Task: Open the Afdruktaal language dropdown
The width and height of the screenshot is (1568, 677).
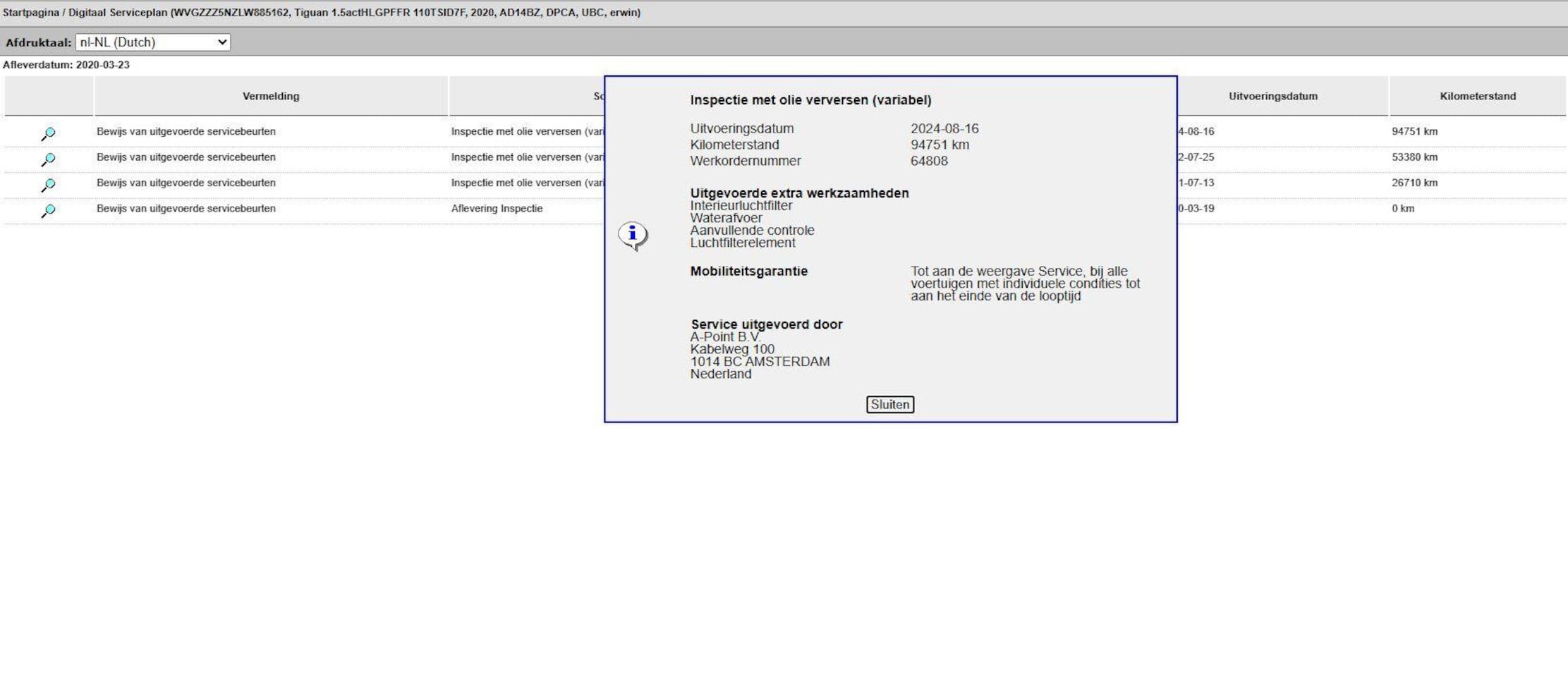Action: click(x=153, y=42)
